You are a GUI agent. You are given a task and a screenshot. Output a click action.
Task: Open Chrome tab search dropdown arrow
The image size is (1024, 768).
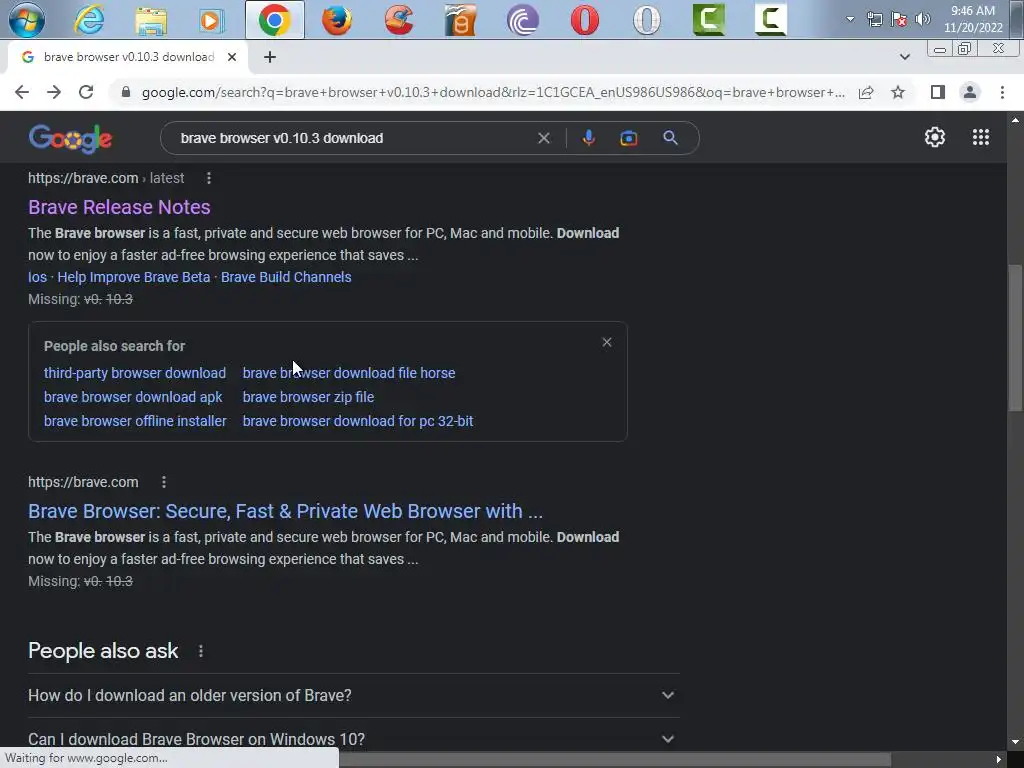tap(904, 57)
